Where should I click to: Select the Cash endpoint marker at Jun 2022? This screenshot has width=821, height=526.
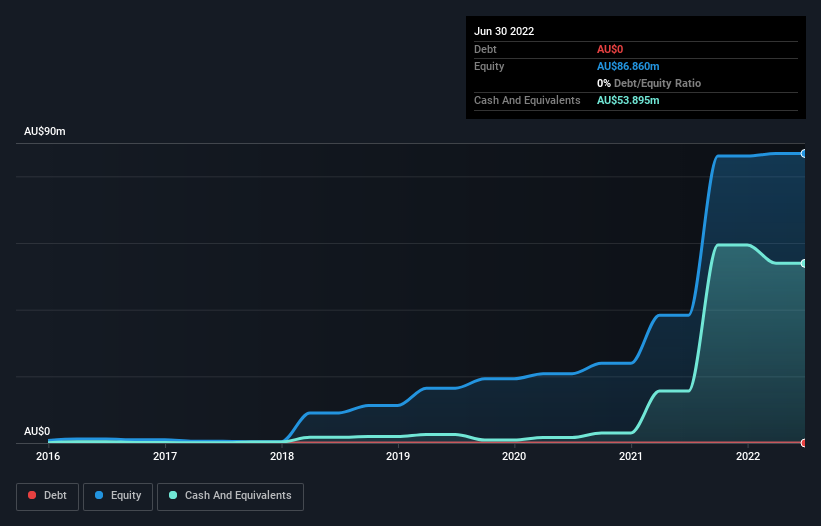[x=804, y=263]
